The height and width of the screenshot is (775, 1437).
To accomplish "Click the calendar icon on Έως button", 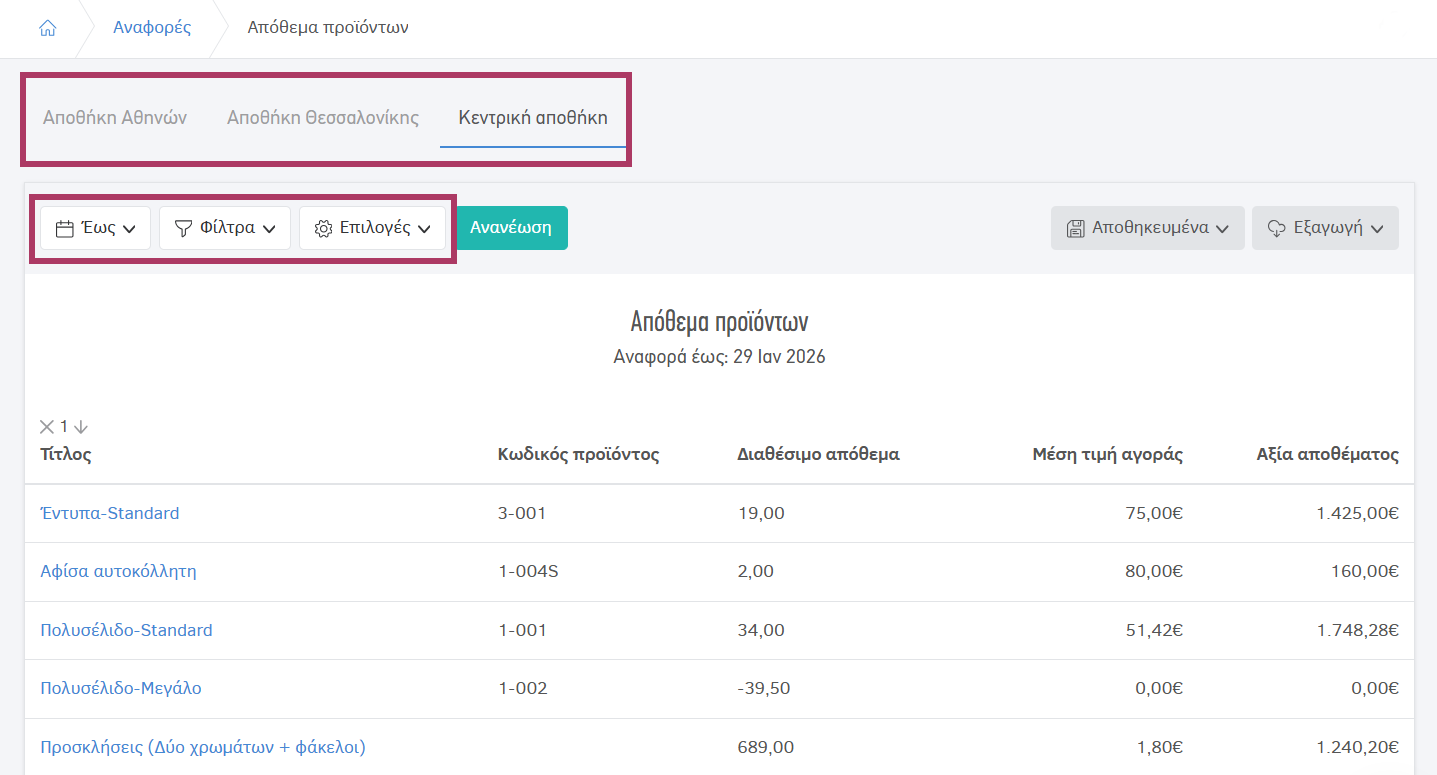I will (x=65, y=229).
